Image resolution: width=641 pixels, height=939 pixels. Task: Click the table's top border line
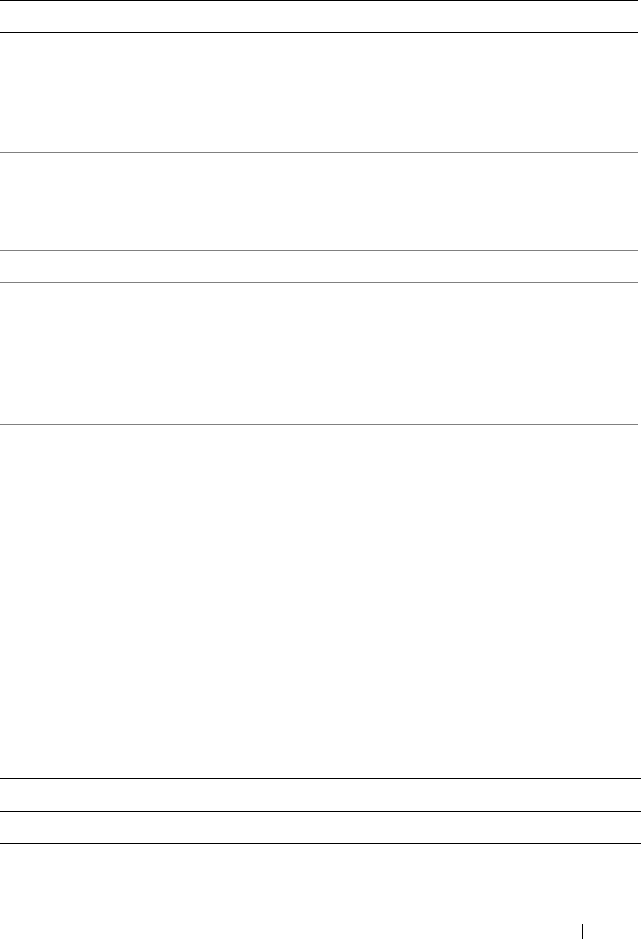click(x=320, y=1)
